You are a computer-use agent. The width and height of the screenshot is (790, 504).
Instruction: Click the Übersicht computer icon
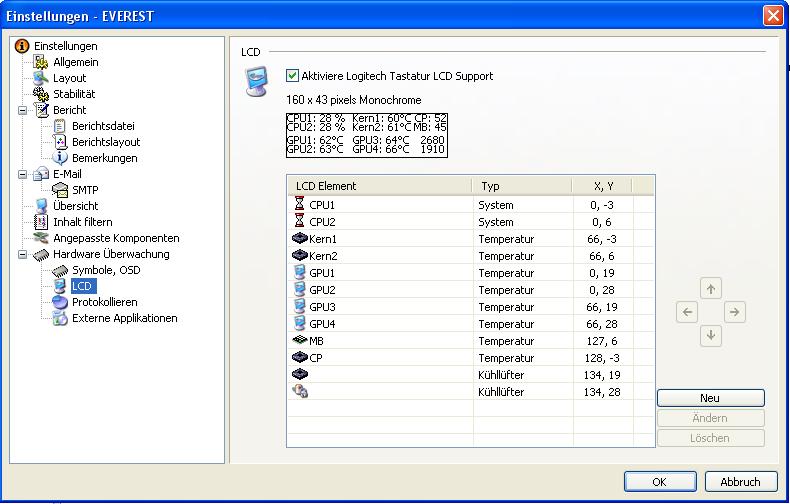click(41, 206)
